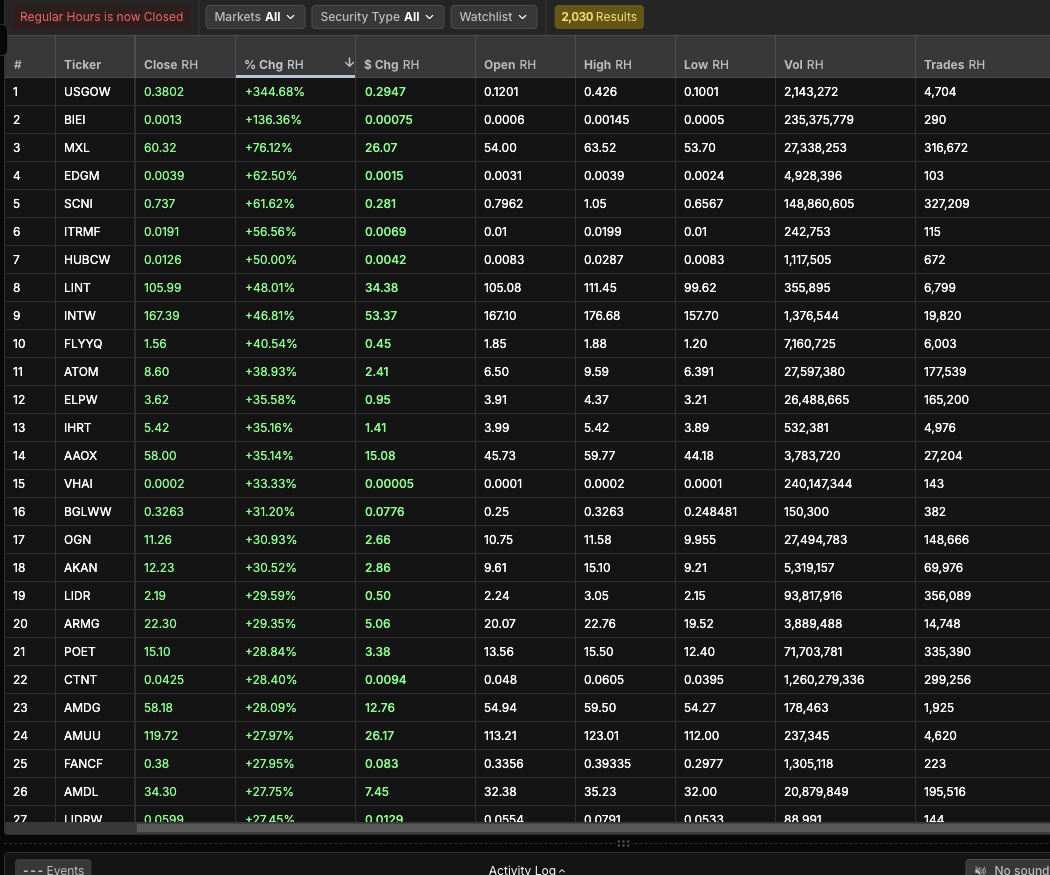Image resolution: width=1050 pixels, height=875 pixels.
Task: Click the # column header
Action: [x=17, y=65]
